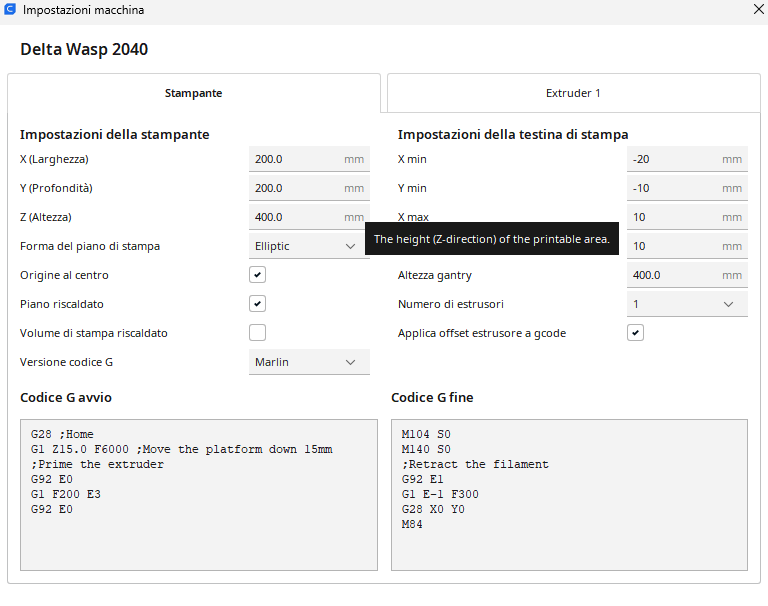Close the Impostazioni macchina window
The image size is (768, 606).
[759, 9]
